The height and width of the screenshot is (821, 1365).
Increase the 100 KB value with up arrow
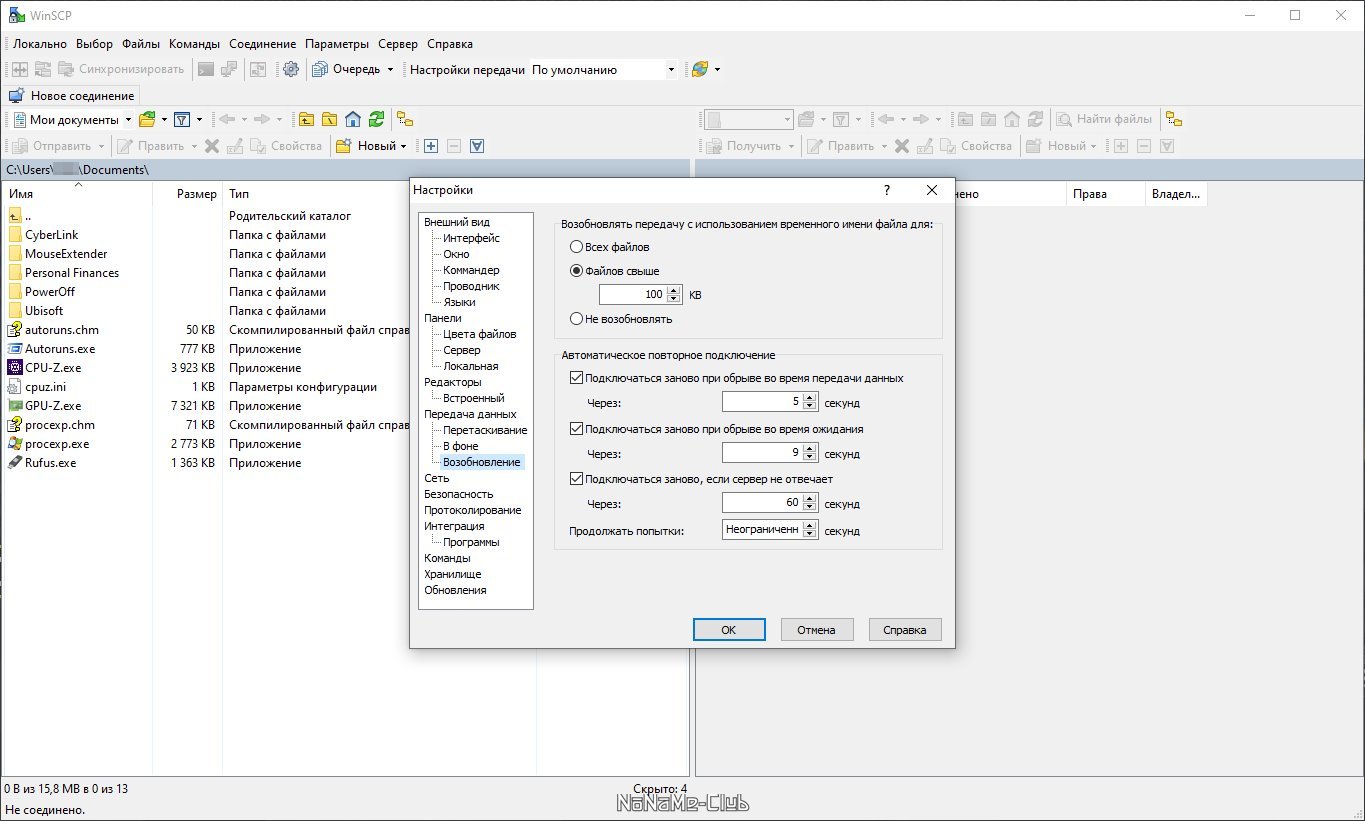click(x=673, y=291)
